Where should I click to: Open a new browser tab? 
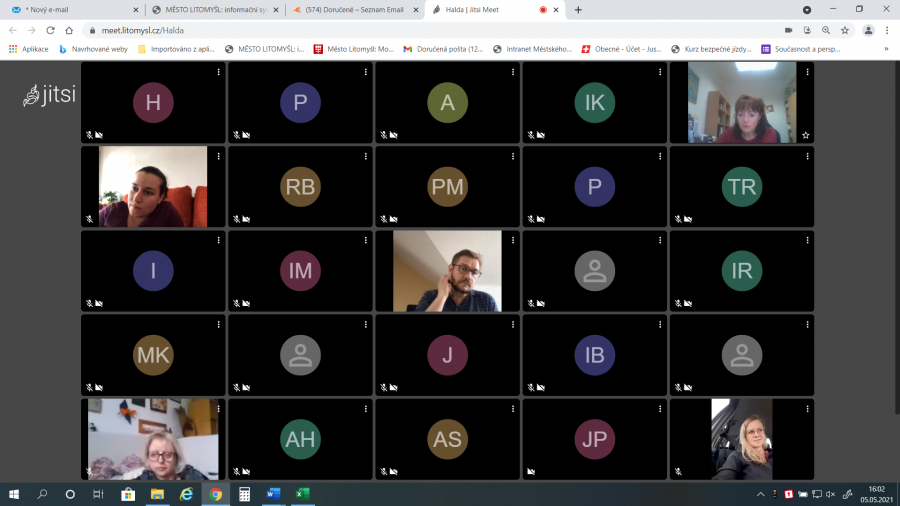click(578, 10)
